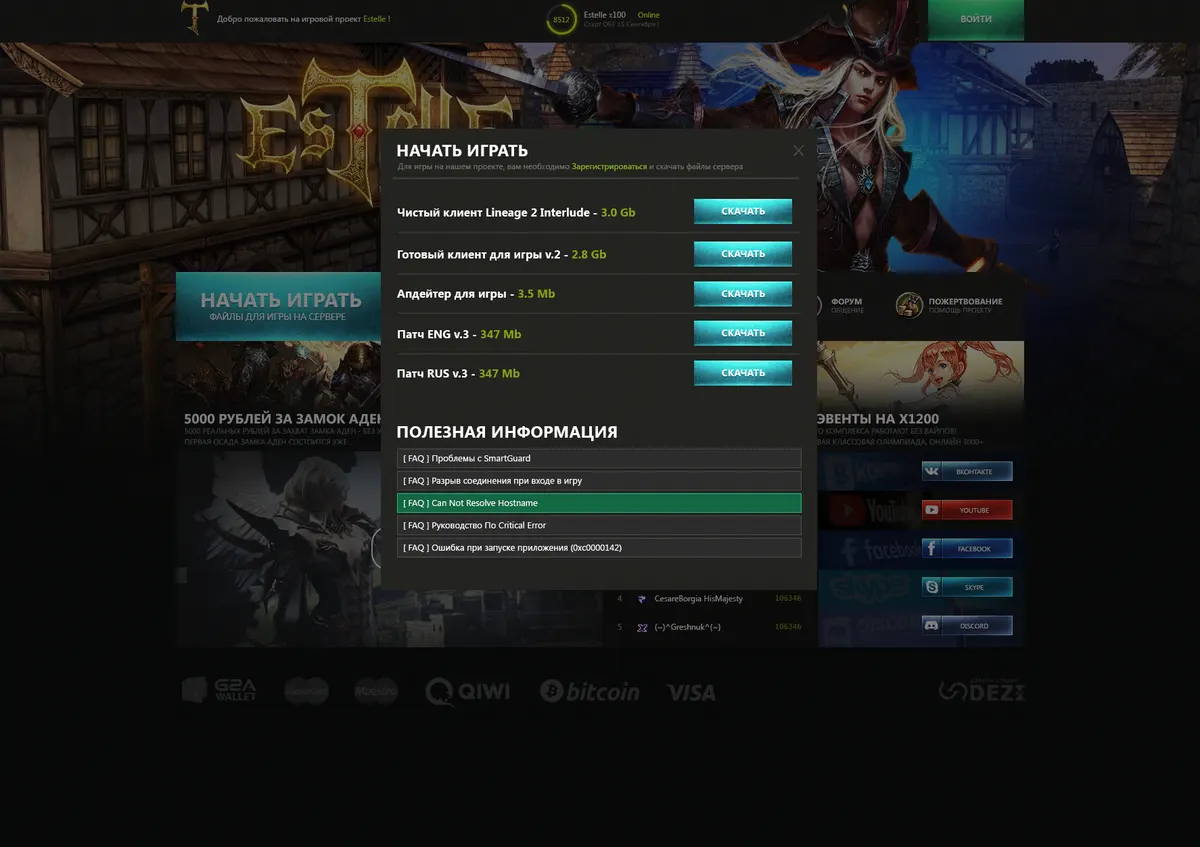Screen dimensions: 1200x847
Task: Click the Пожертвование donation icon
Action: click(x=909, y=305)
